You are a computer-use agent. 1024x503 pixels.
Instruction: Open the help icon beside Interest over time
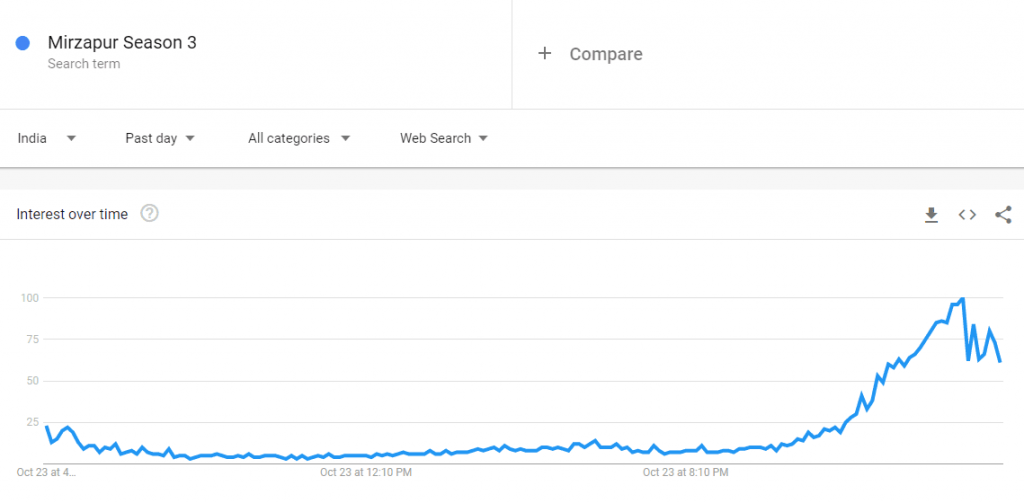coord(150,213)
